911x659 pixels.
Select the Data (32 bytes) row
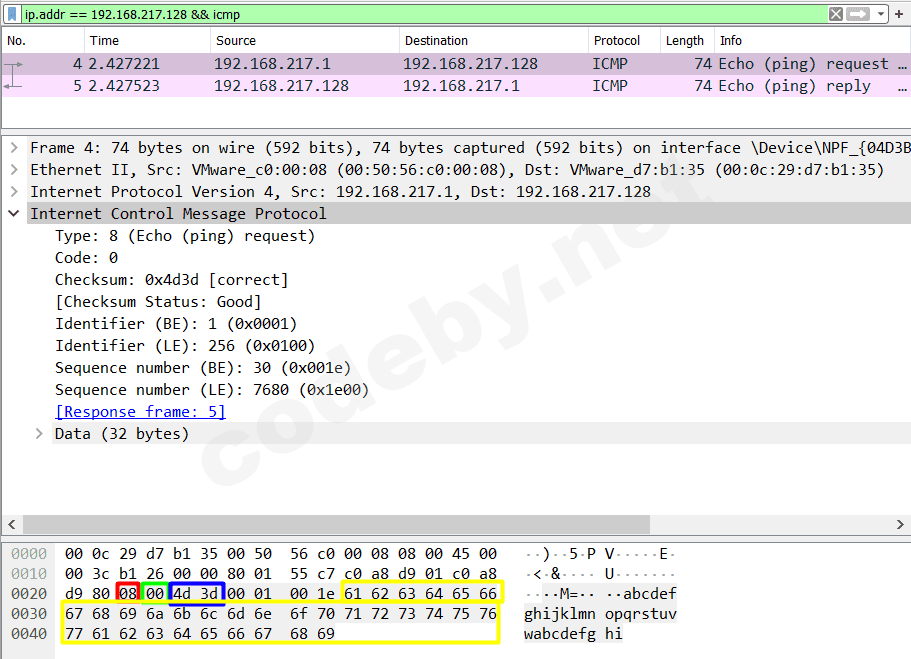coord(481,434)
